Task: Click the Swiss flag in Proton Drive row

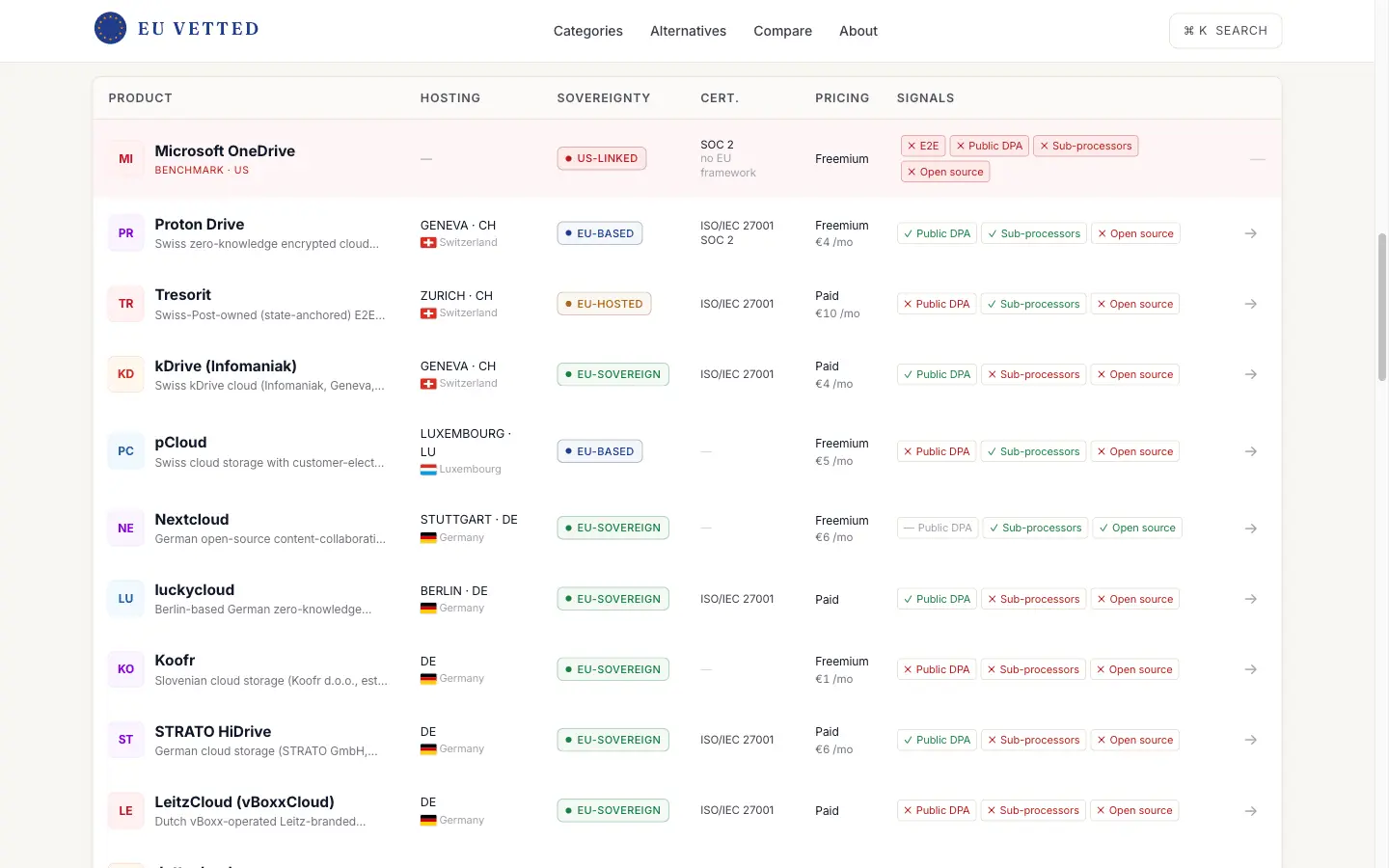Action: click(428, 243)
